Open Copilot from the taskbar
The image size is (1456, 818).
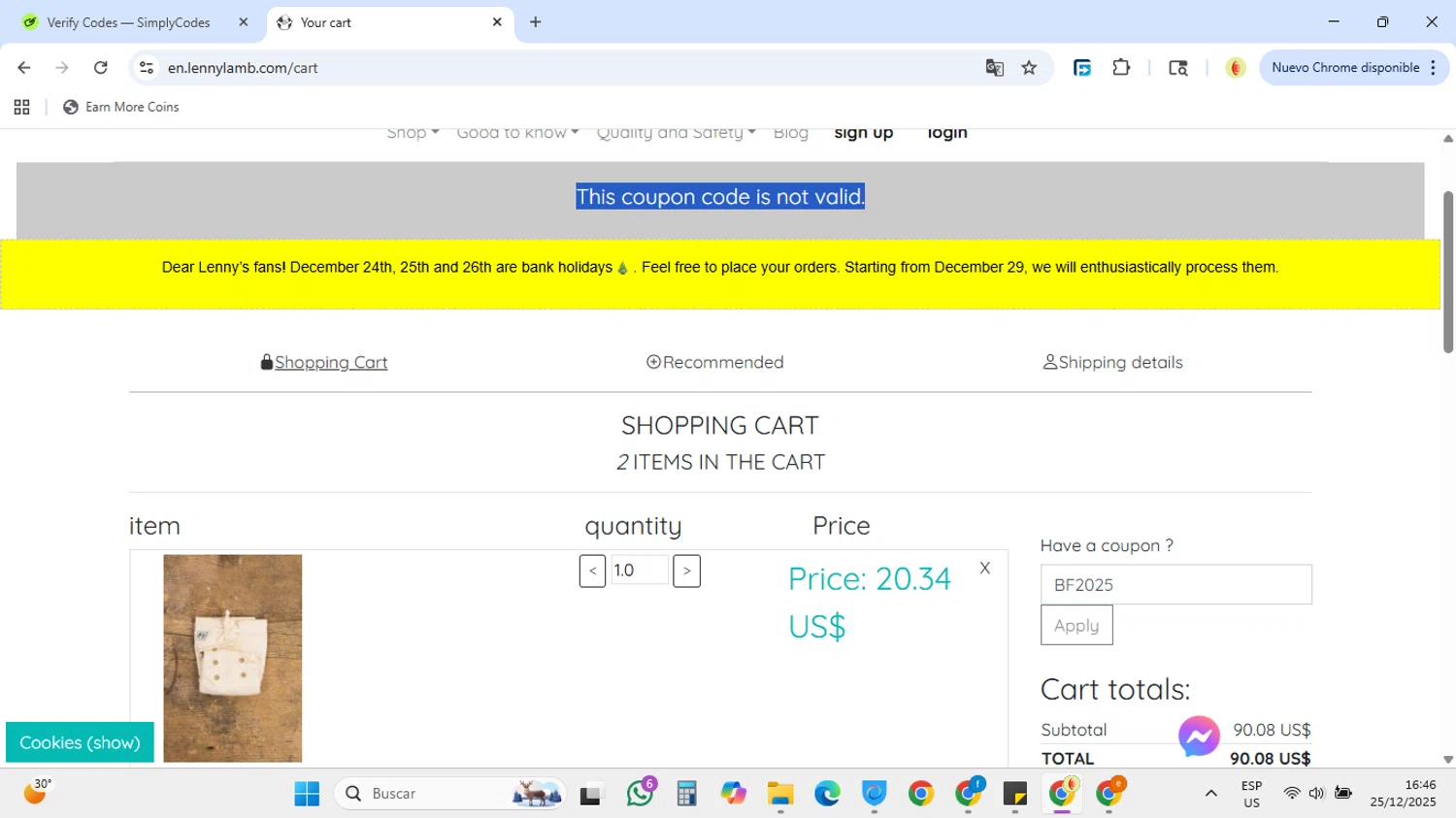click(734, 794)
